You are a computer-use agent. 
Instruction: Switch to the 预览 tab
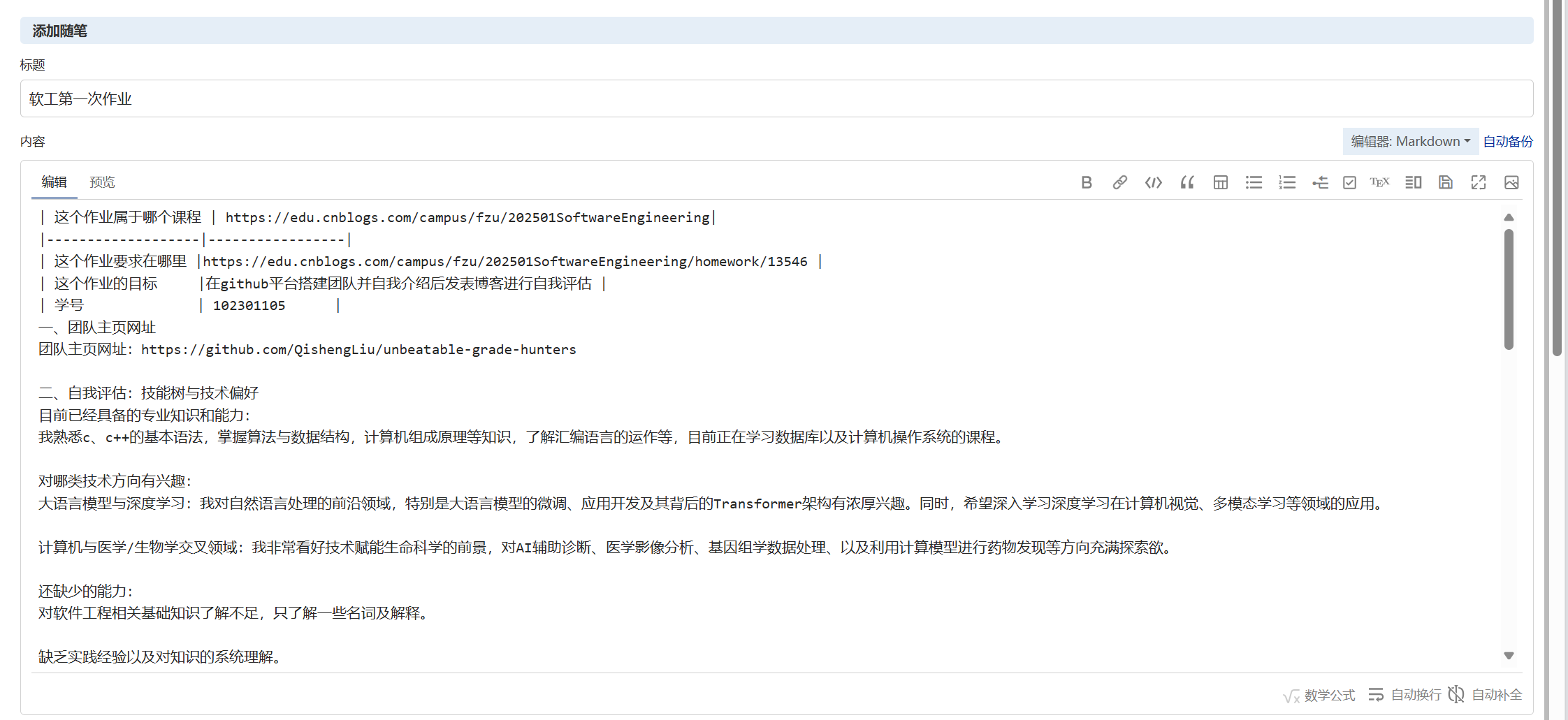click(x=102, y=182)
